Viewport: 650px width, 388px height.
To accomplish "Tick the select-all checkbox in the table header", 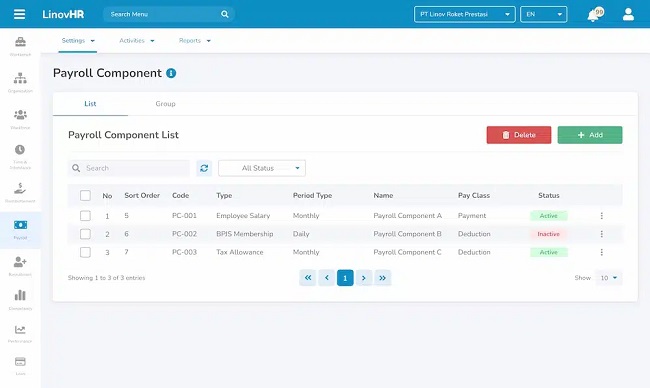I will click(85, 195).
